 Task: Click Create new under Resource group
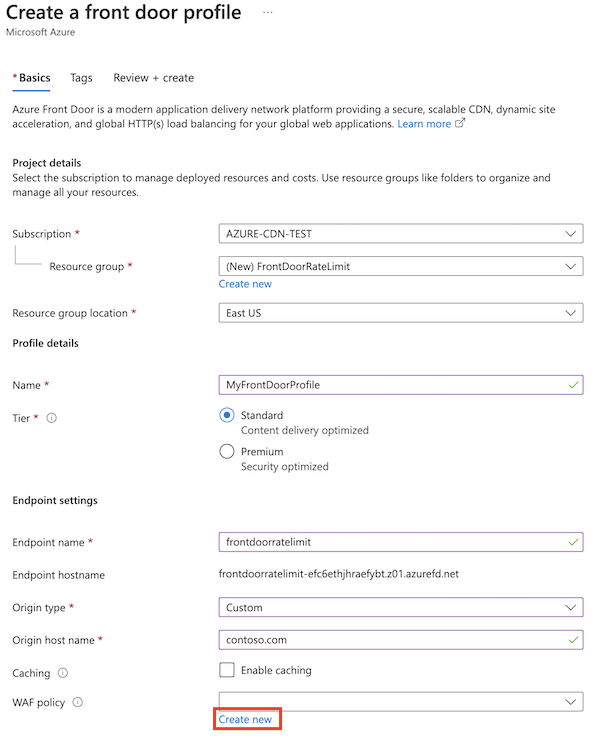(x=245, y=284)
